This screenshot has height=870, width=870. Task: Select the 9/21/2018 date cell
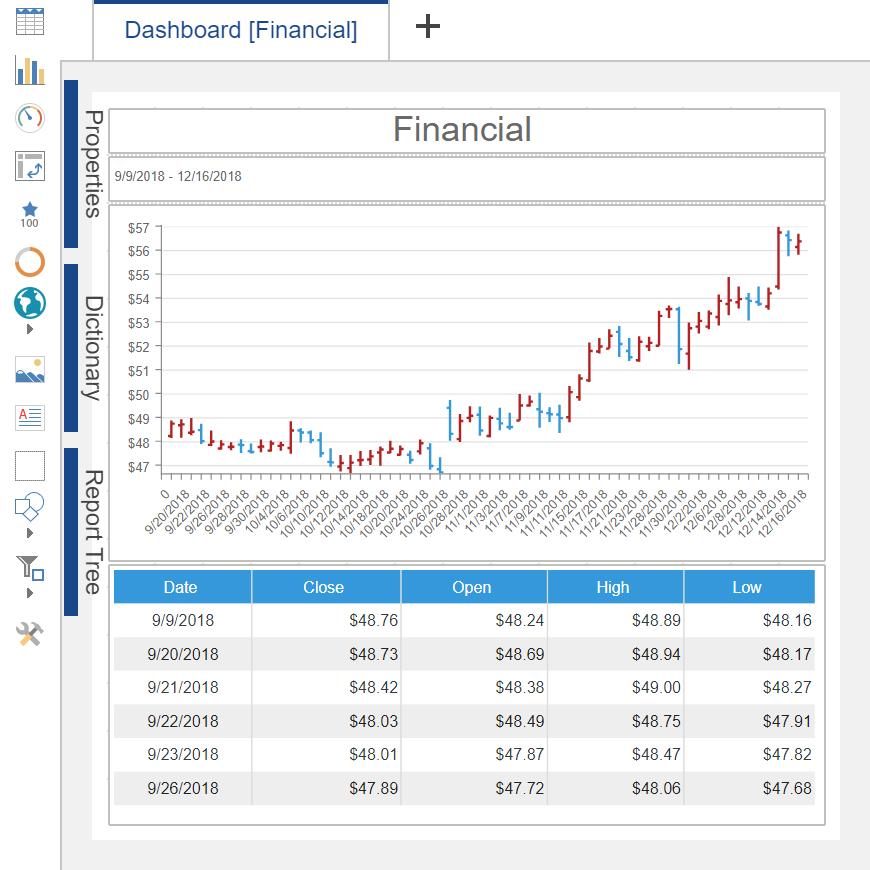183,687
